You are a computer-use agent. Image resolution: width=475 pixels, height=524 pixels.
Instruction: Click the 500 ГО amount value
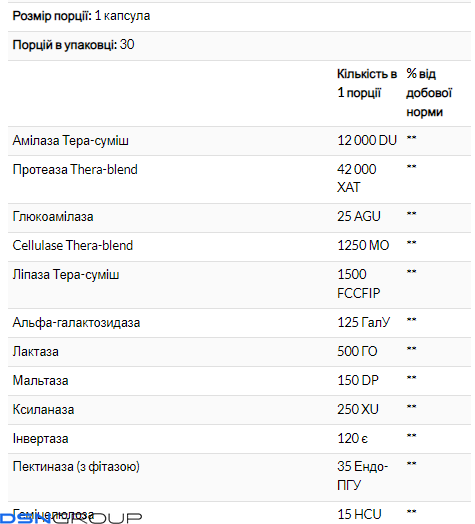click(357, 351)
